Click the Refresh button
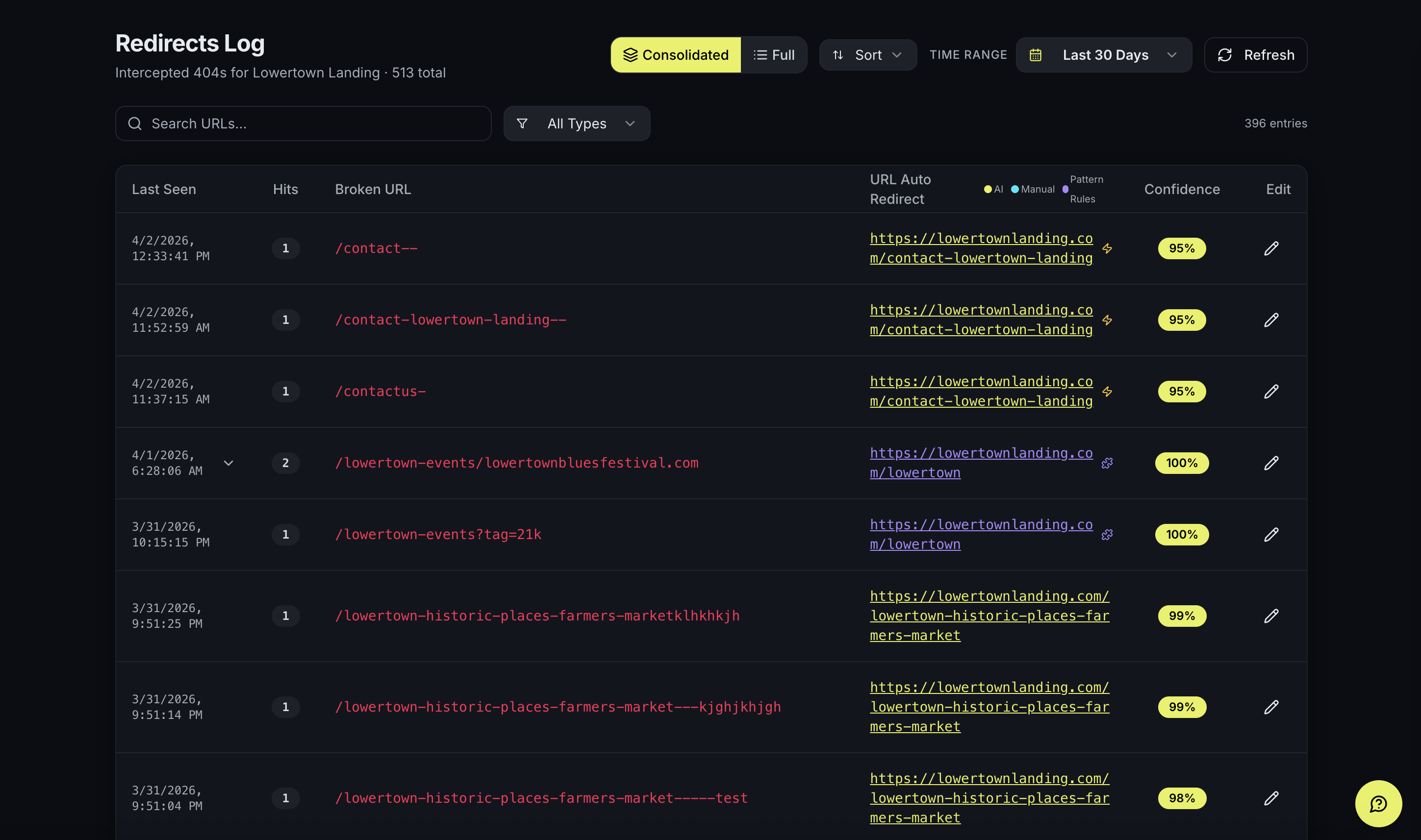This screenshot has width=1421, height=840. 1256,55
